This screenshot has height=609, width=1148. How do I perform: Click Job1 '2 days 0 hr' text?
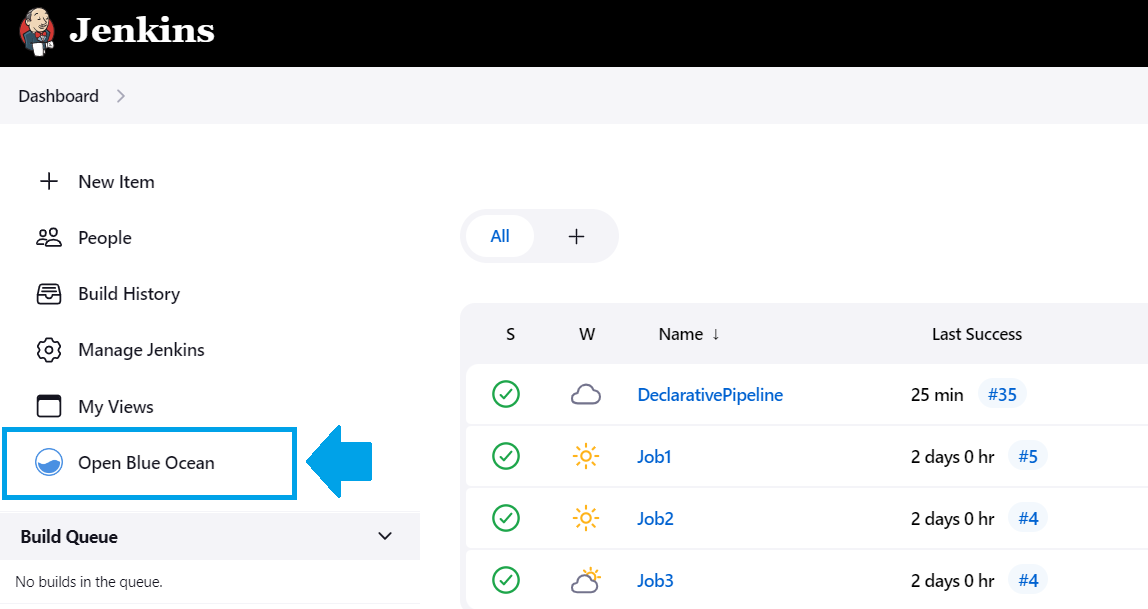click(x=953, y=457)
